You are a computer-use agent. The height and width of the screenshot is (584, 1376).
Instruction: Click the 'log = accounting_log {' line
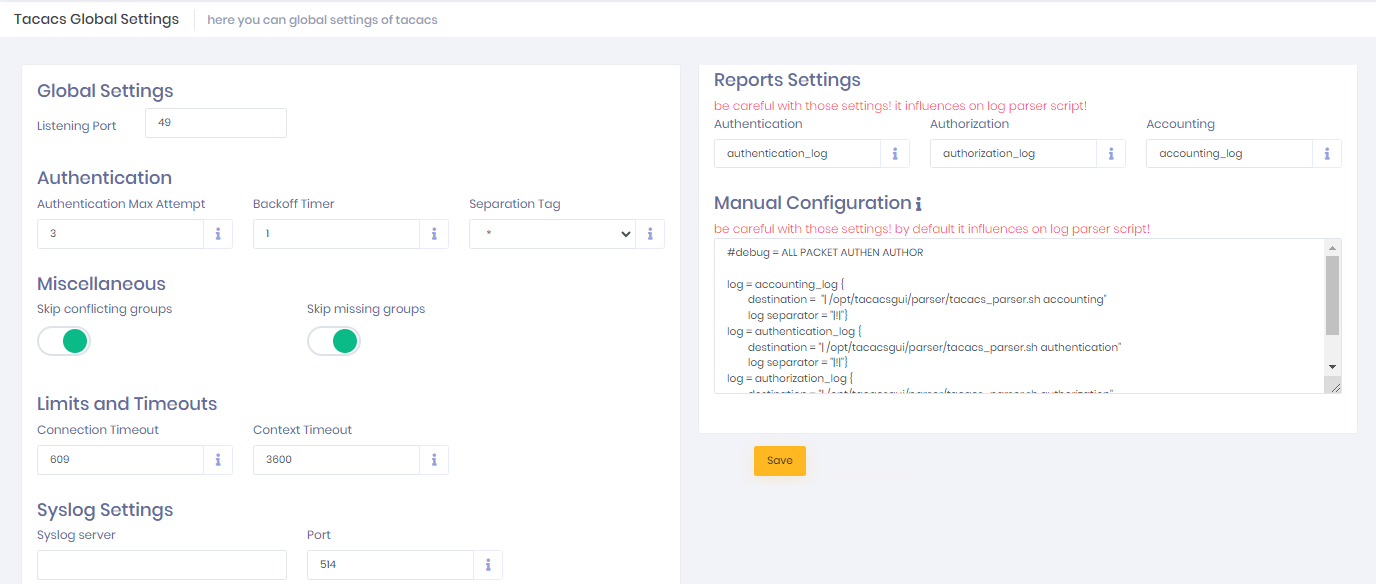pyautogui.click(x=786, y=284)
